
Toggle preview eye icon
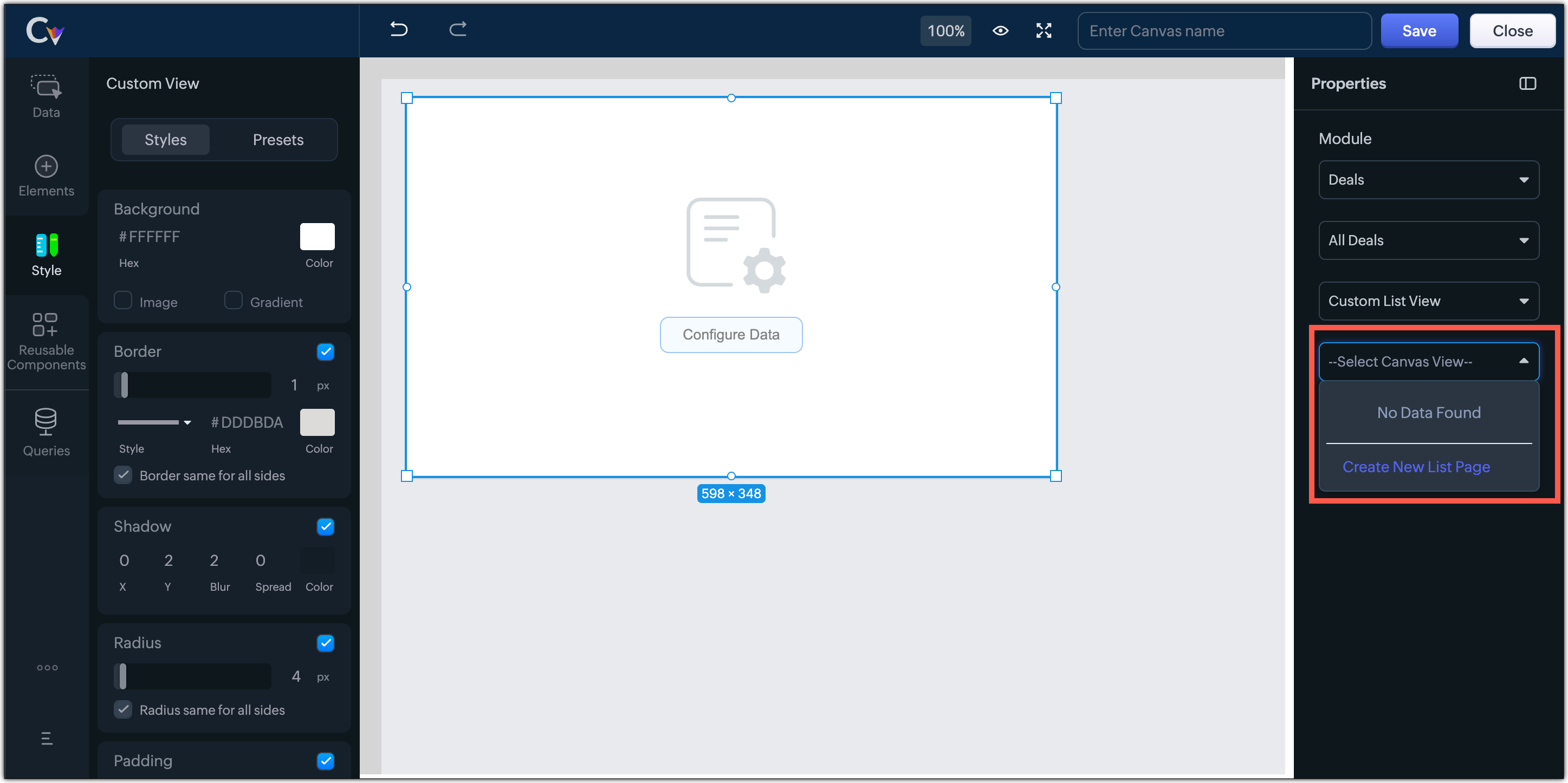1000,30
